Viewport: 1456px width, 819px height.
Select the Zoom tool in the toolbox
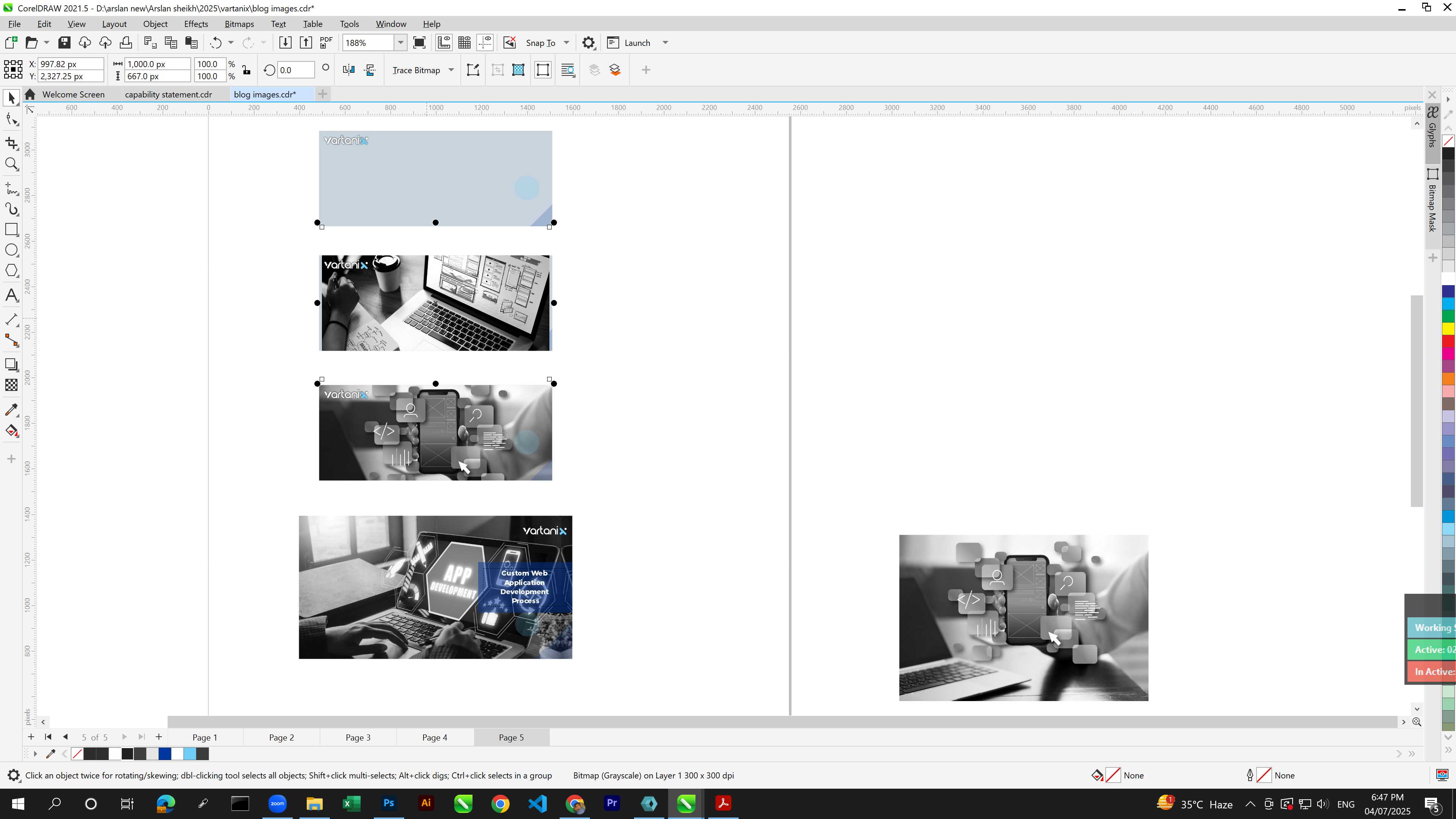(11, 165)
